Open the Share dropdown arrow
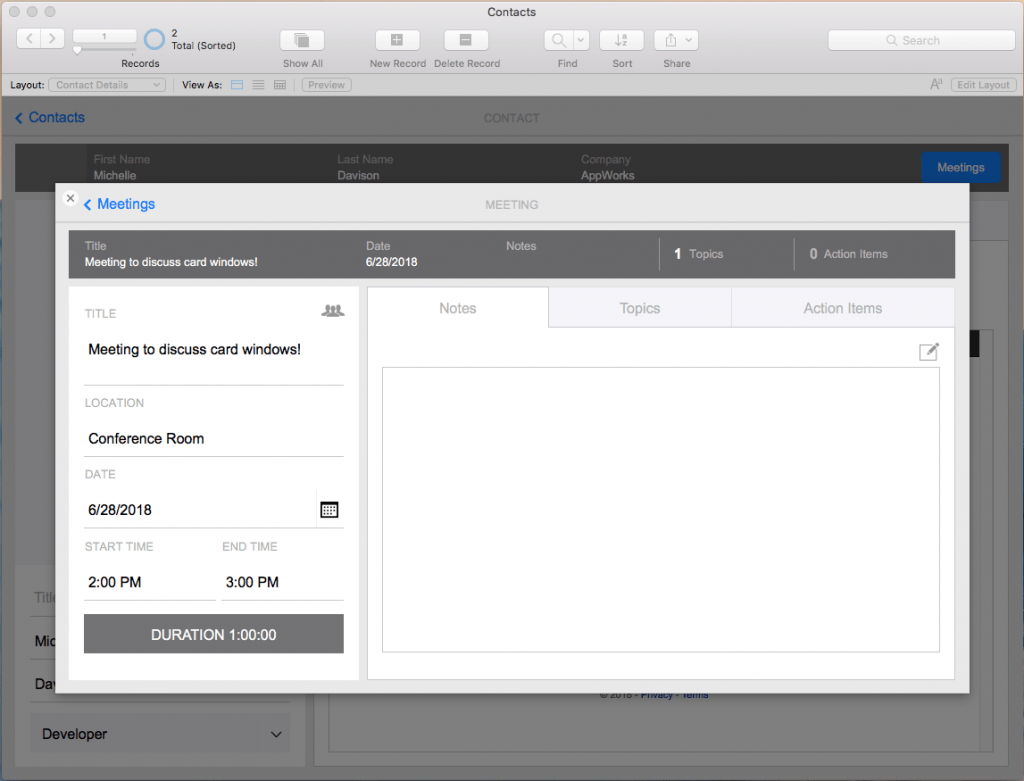The width and height of the screenshot is (1024, 781). point(689,40)
